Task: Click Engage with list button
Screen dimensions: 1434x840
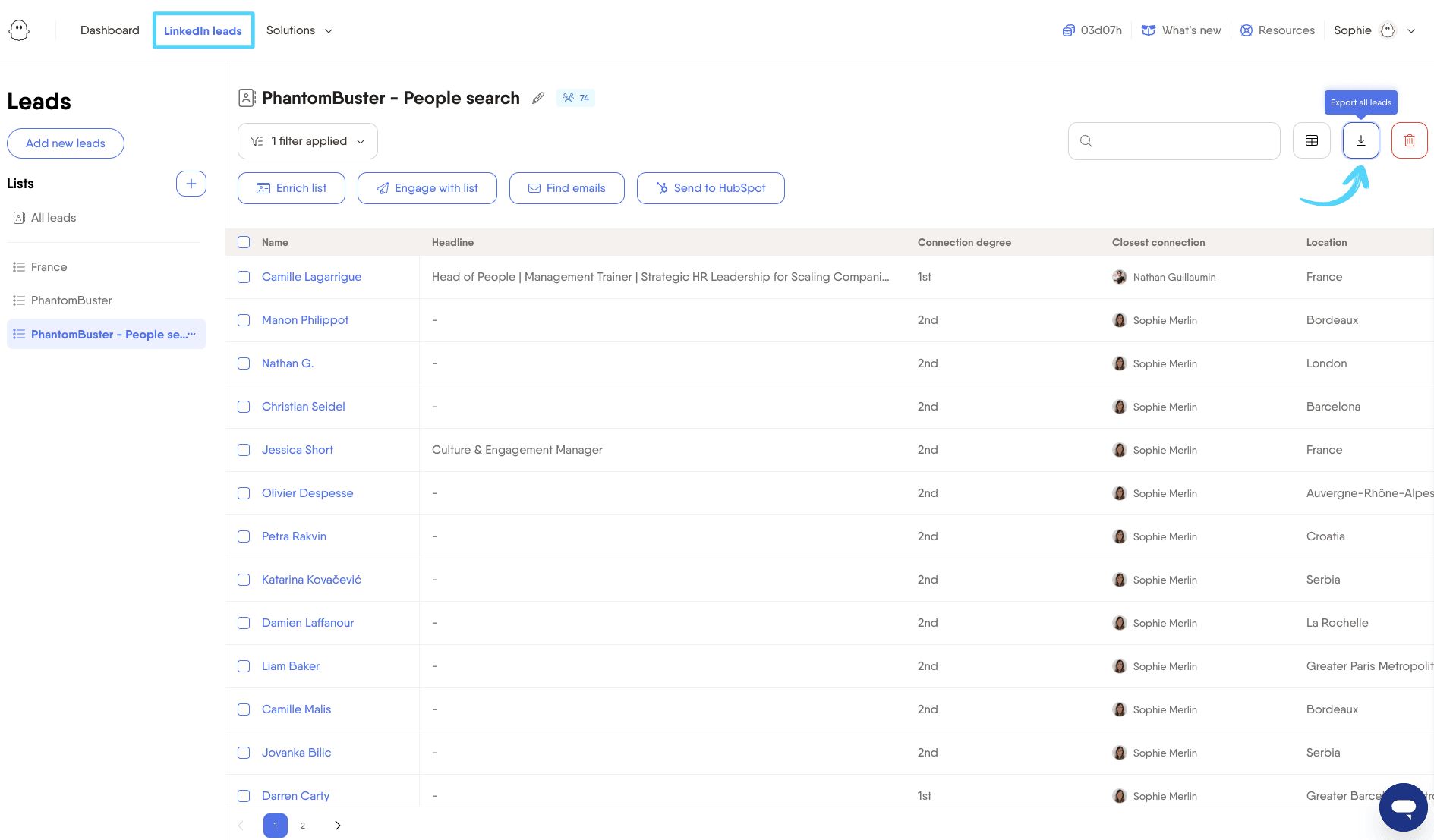Action: (427, 188)
